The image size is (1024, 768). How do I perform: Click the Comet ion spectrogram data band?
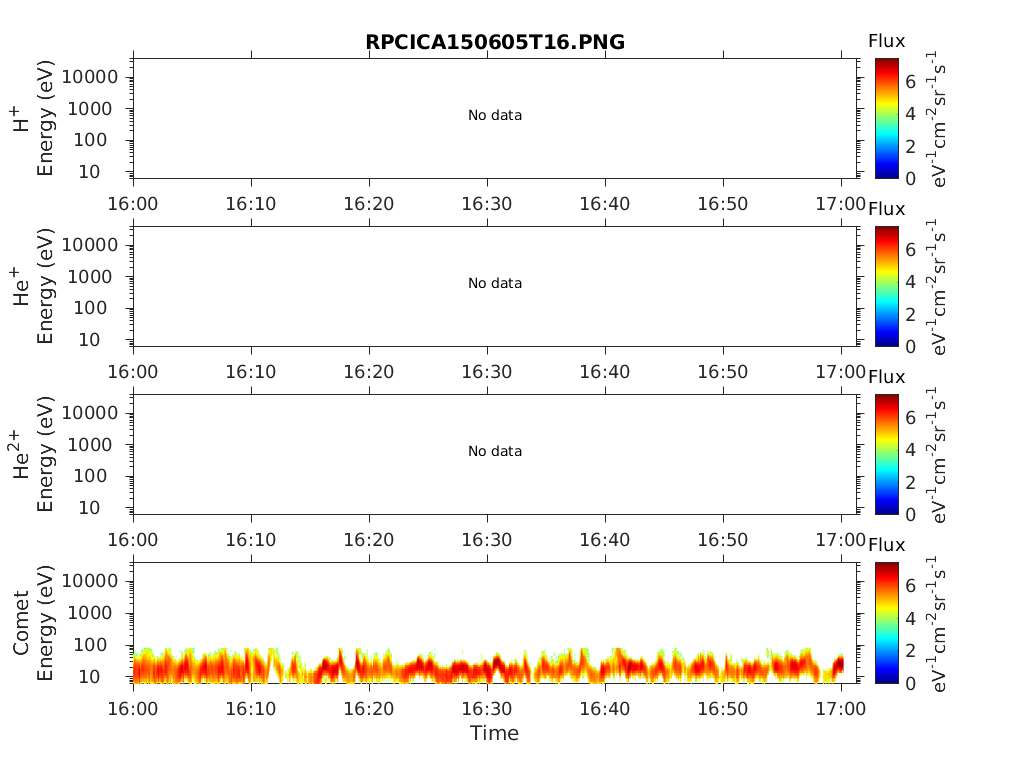coord(488,666)
